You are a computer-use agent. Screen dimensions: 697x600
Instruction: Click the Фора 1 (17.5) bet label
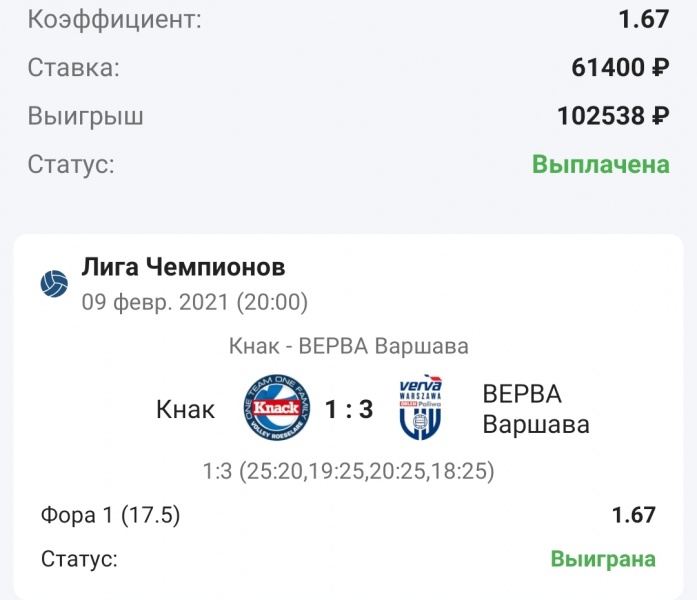click(110, 516)
